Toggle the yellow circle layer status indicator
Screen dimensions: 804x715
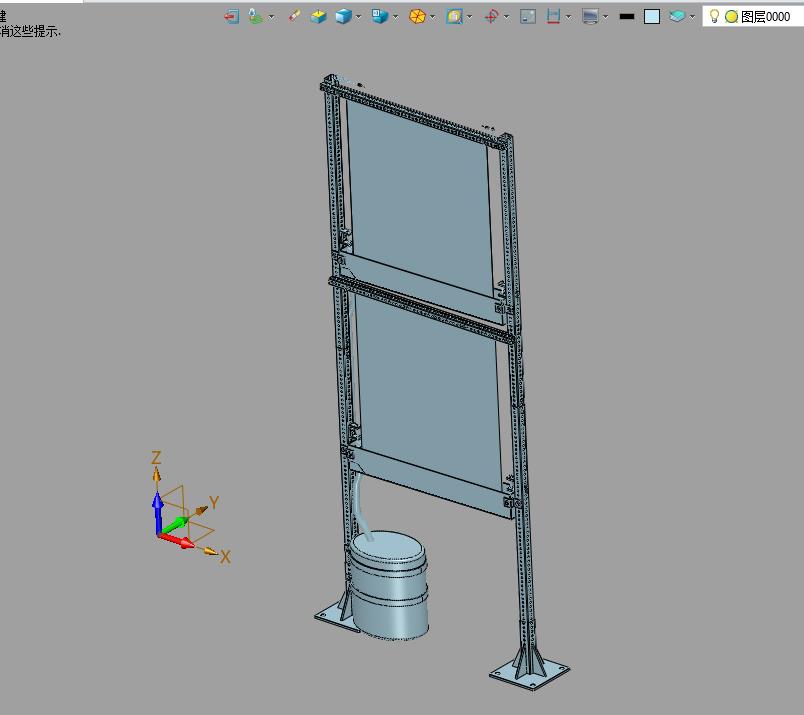(x=731, y=17)
